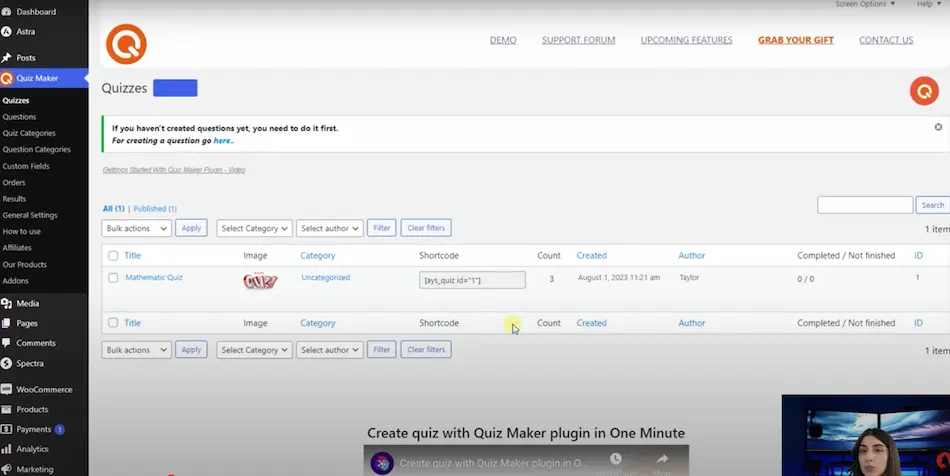This screenshot has width=950, height=476.
Task: Click the top Apply button
Action: 191,228
